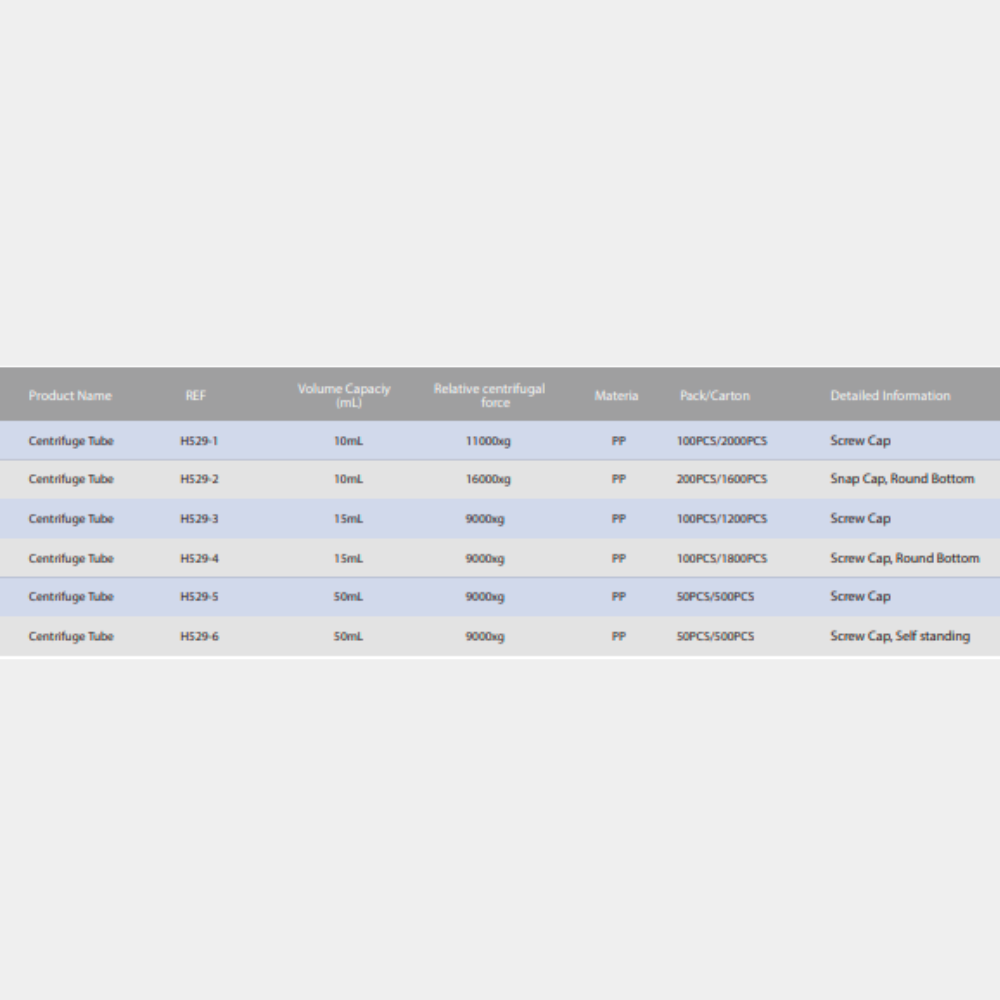Click 50PCS/500PCS in H529-5 row

716,596
